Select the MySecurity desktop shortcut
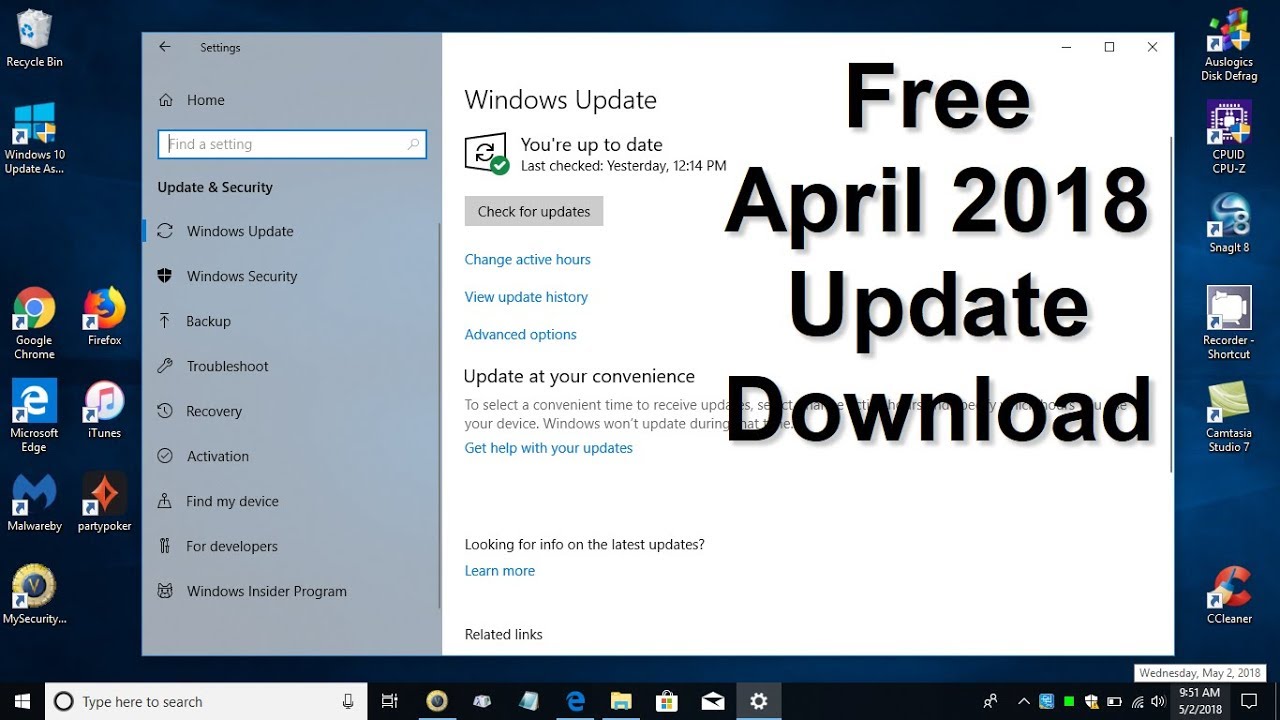 (x=34, y=595)
